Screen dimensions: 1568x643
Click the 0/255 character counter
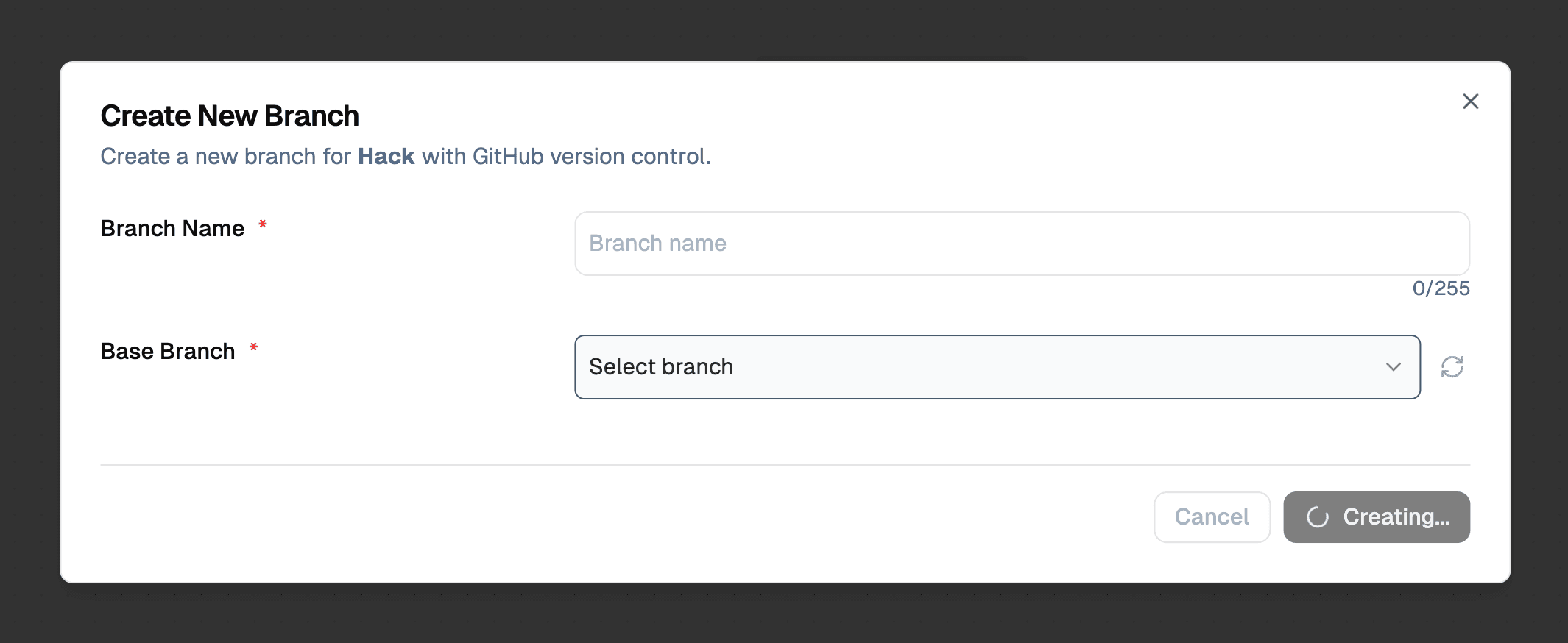[1441, 288]
